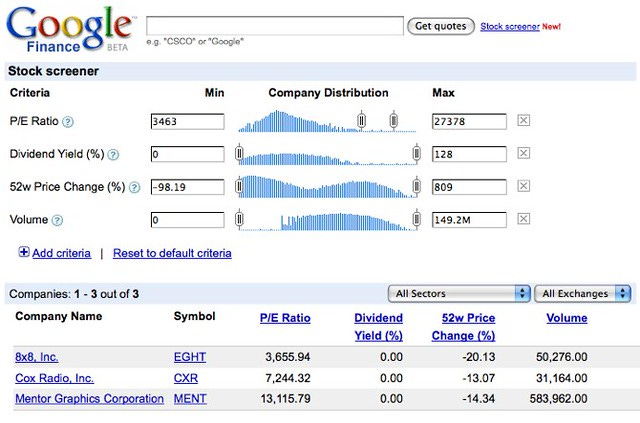Sort results by P/E Ratio column
The image size is (640, 423).
click(x=285, y=318)
